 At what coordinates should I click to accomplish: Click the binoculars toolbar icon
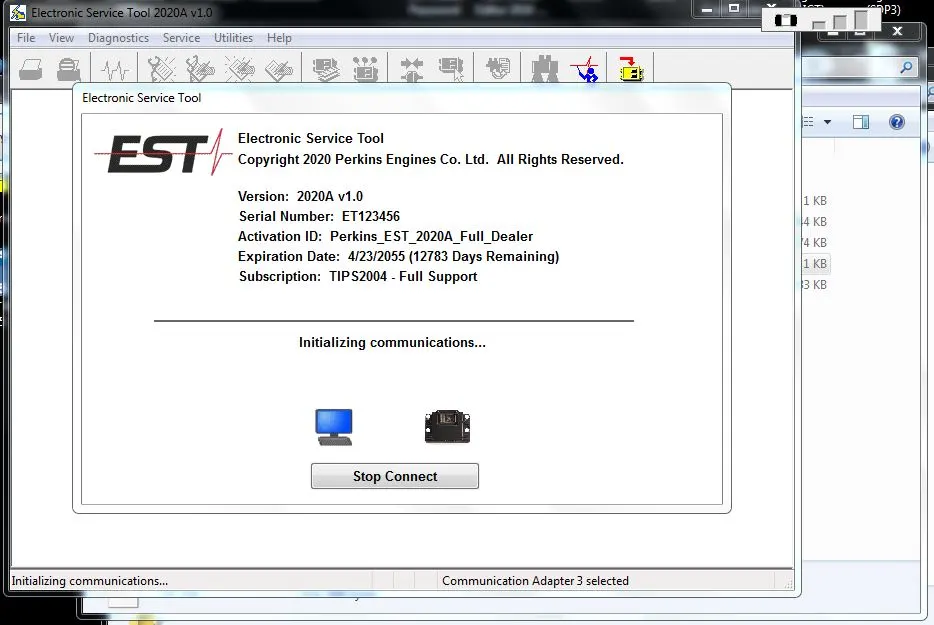point(545,69)
